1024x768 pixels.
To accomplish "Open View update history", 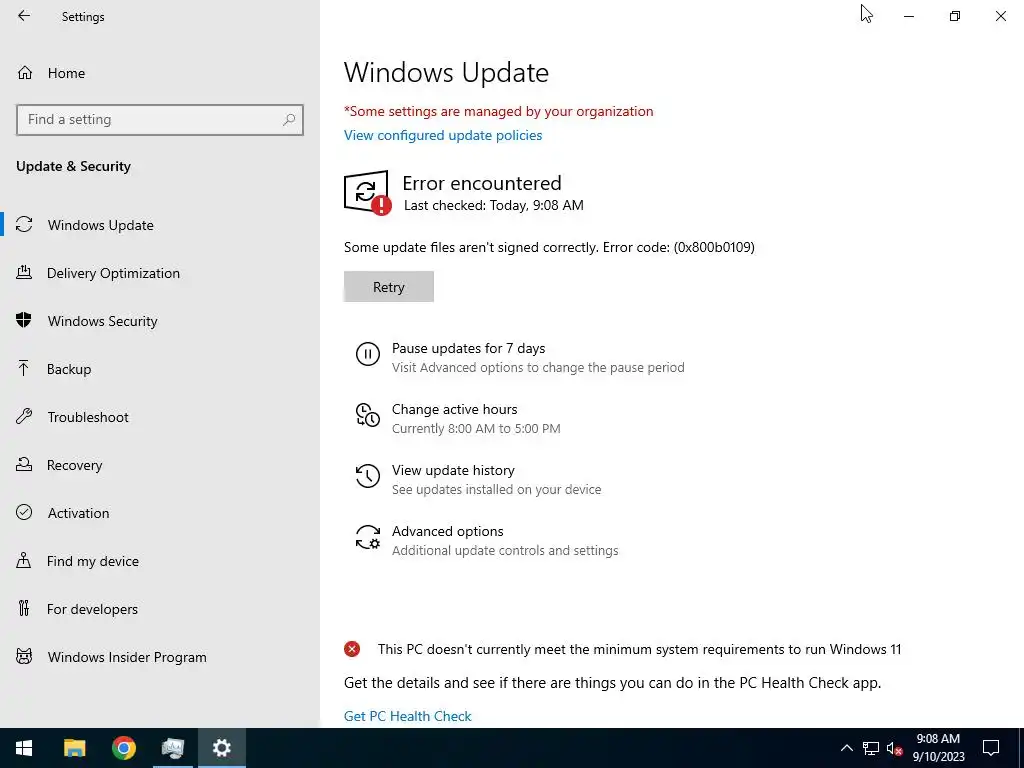I will (x=453, y=470).
